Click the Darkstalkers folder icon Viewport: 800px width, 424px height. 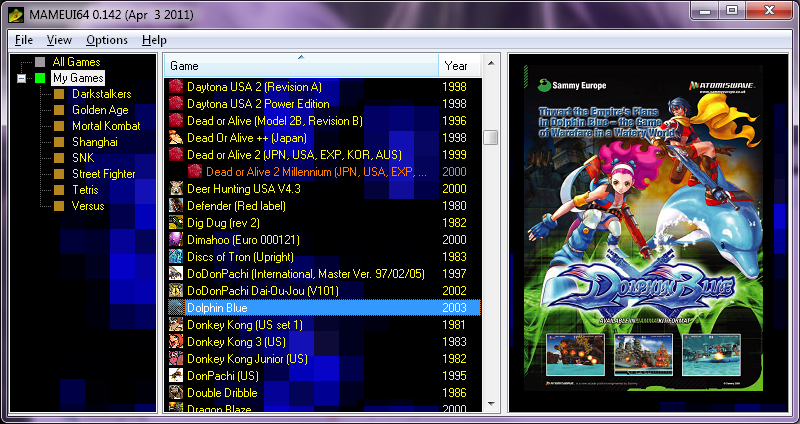pyautogui.click(x=59, y=94)
